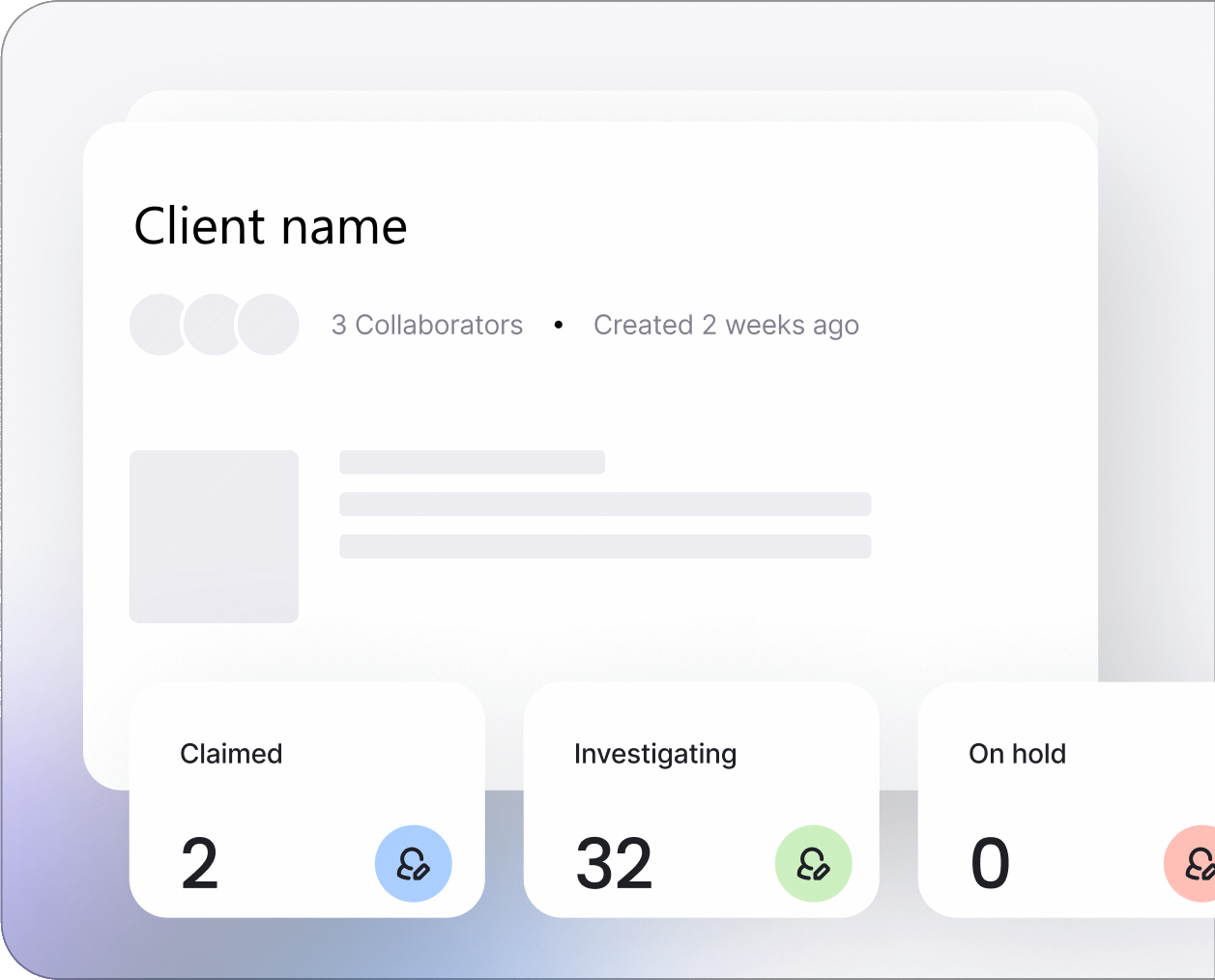Switch to the Investigating tab
Screen dimensions: 1215x980
point(655,754)
